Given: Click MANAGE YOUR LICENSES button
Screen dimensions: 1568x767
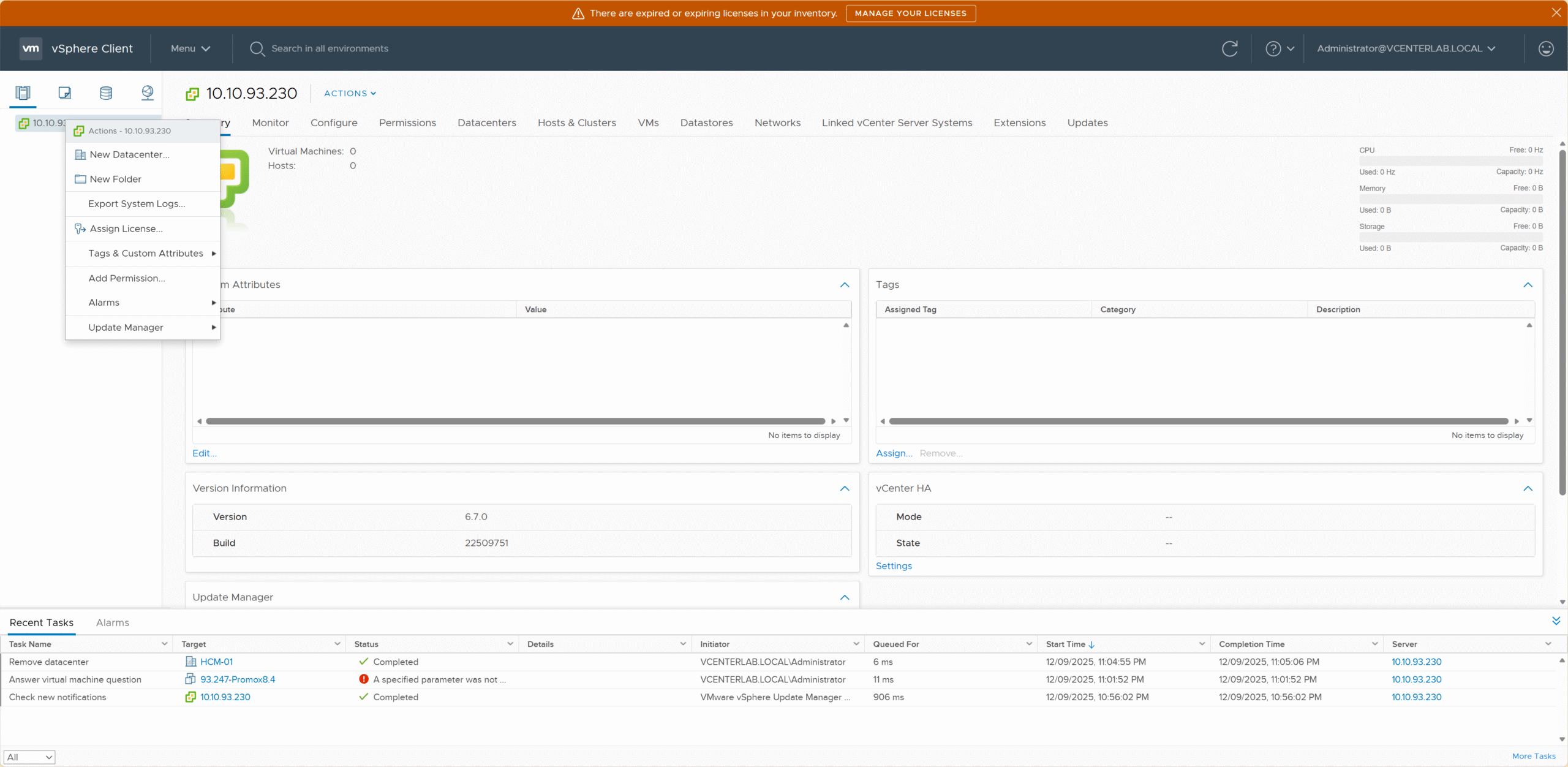Looking at the screenshot, I should [910, 13].
